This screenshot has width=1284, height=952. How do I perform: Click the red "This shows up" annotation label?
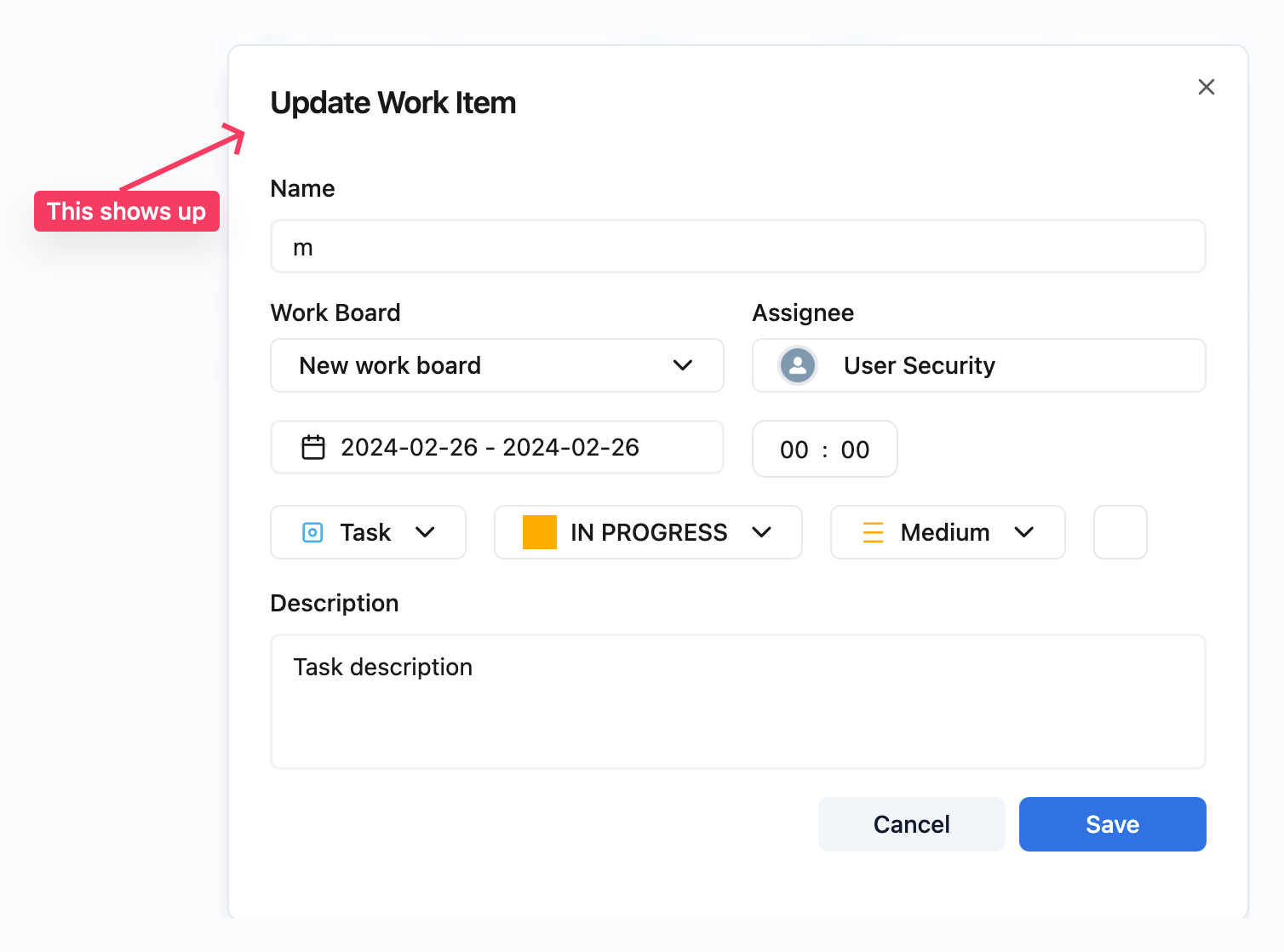point(127,211)
